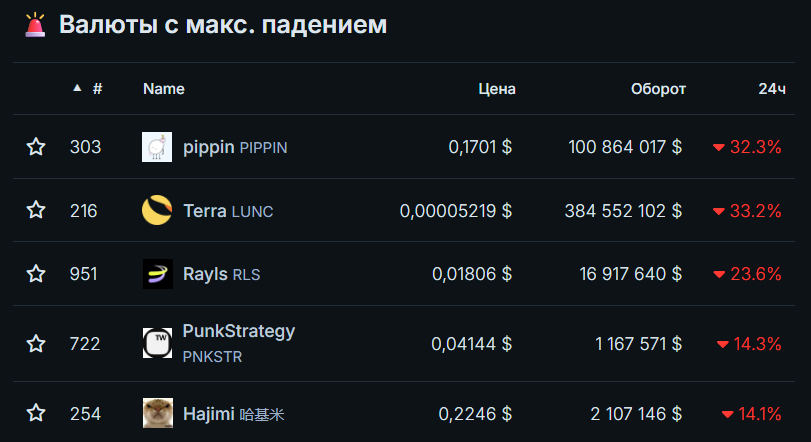Sort by rank using # column header

pyautogui.click(x=97, y=89)
